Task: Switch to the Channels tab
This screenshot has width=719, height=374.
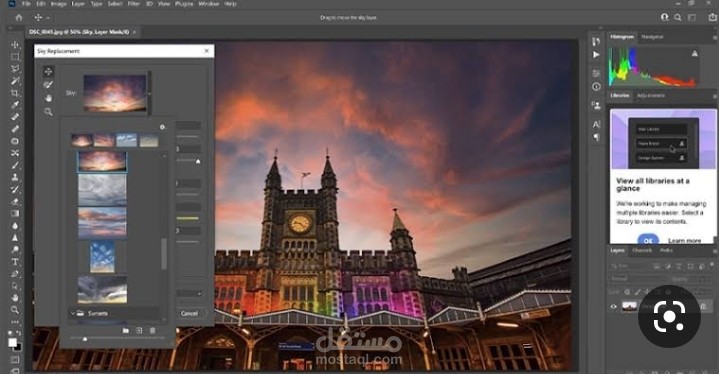Action: tap(642, 250)
